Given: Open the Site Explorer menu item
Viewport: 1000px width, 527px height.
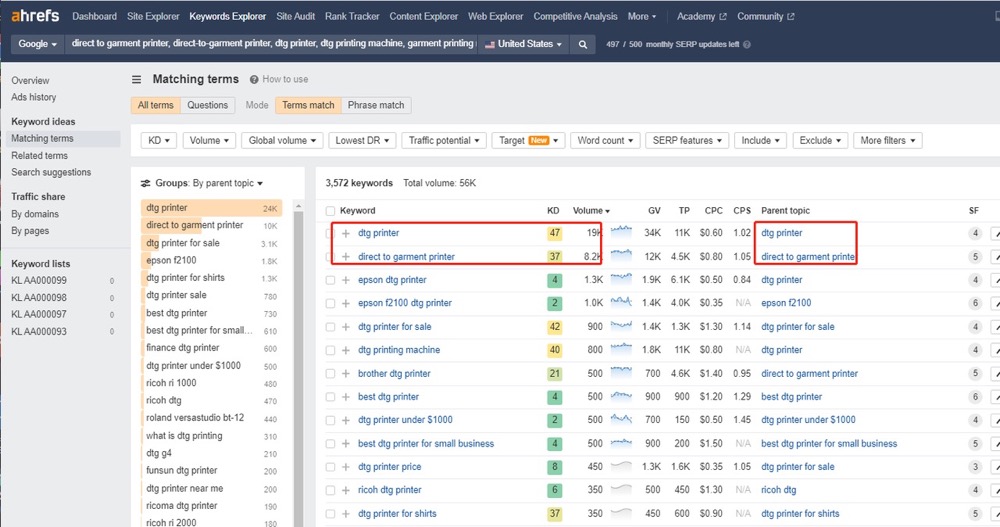Looking at the screenshot, I should pyautogui.click(x=153, y=17).
